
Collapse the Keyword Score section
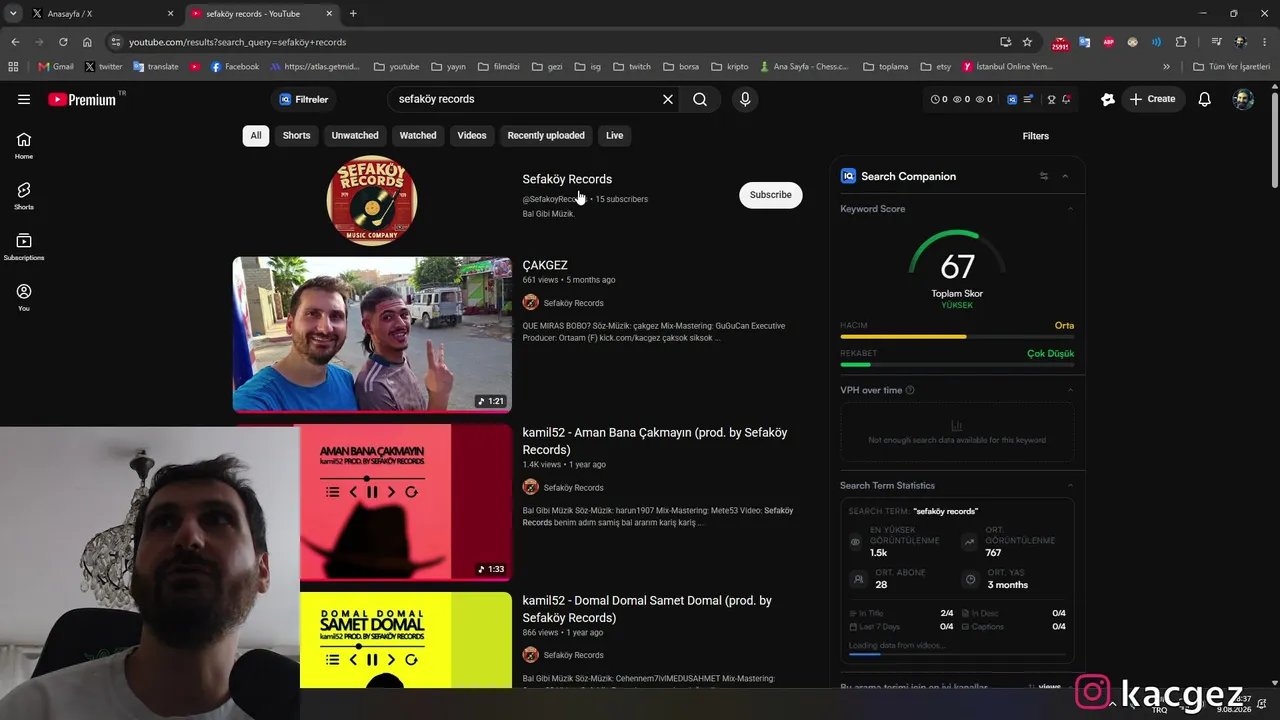tap(1070, 209)
